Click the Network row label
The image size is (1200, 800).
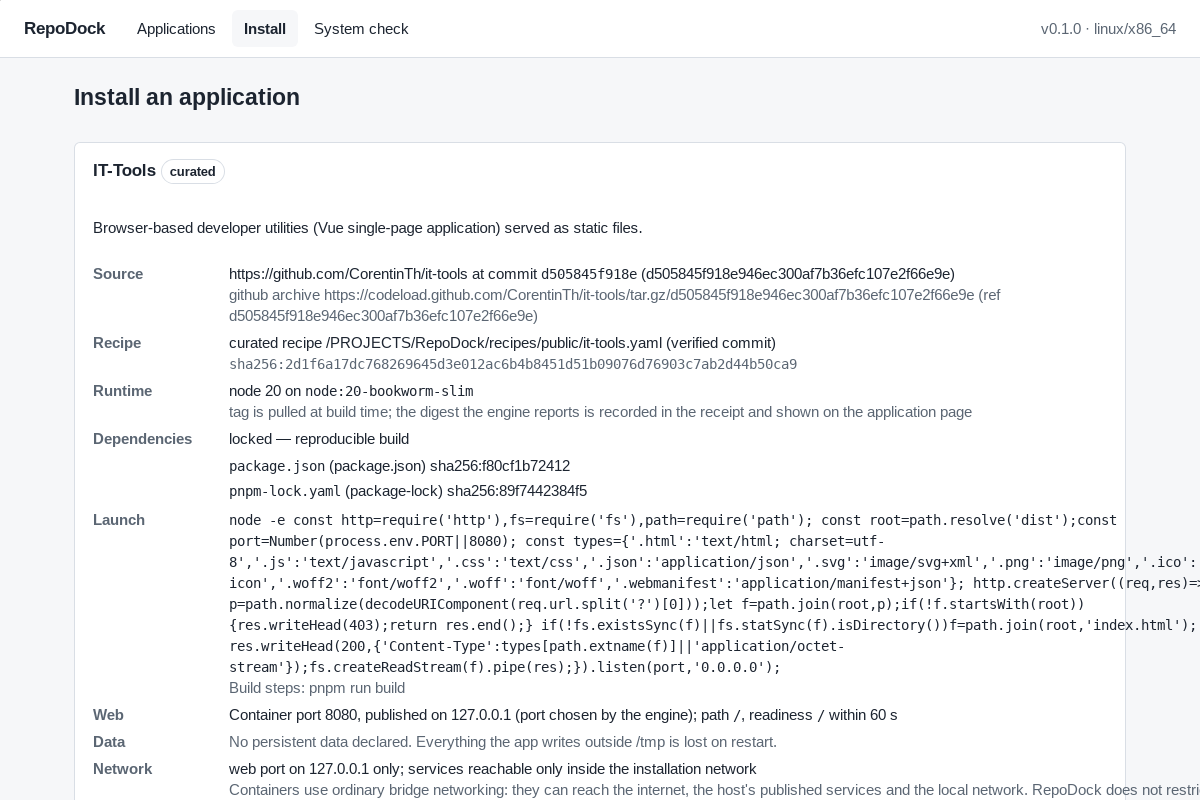point(122,769)
